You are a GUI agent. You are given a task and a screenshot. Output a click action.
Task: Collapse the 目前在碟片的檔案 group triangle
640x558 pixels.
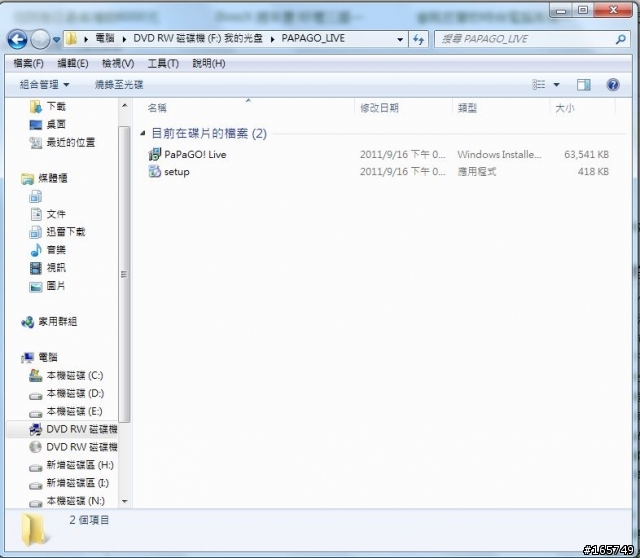(x=142, y=133)
